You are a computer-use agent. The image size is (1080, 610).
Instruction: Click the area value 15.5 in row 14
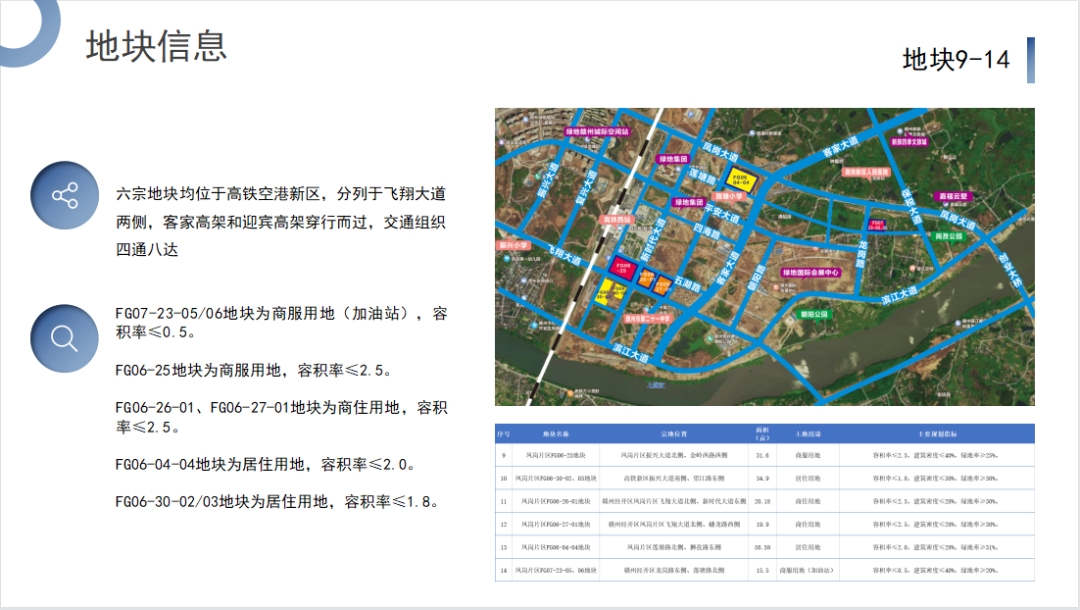click(x=762, y=571)
